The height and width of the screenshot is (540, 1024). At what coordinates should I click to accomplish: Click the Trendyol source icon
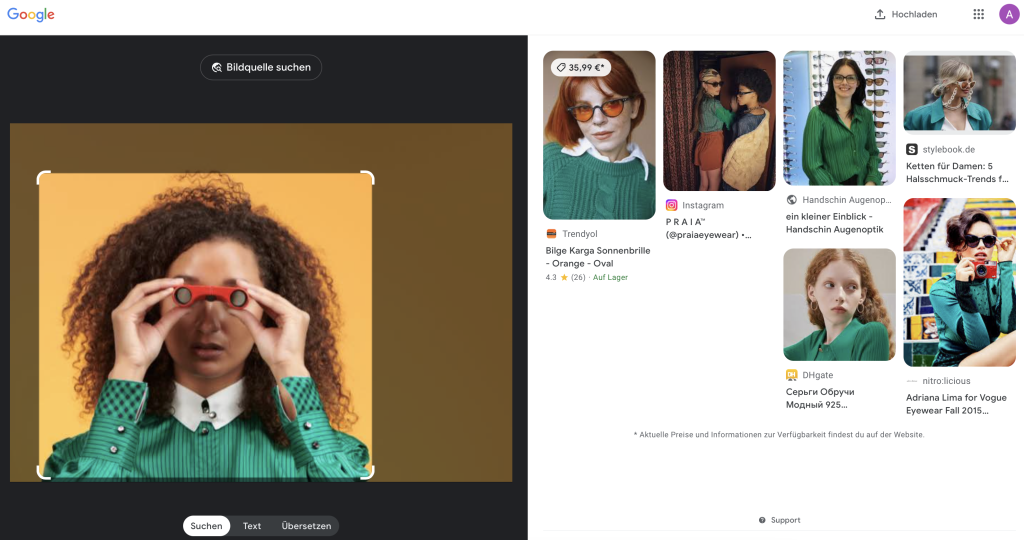click(551, 234)
